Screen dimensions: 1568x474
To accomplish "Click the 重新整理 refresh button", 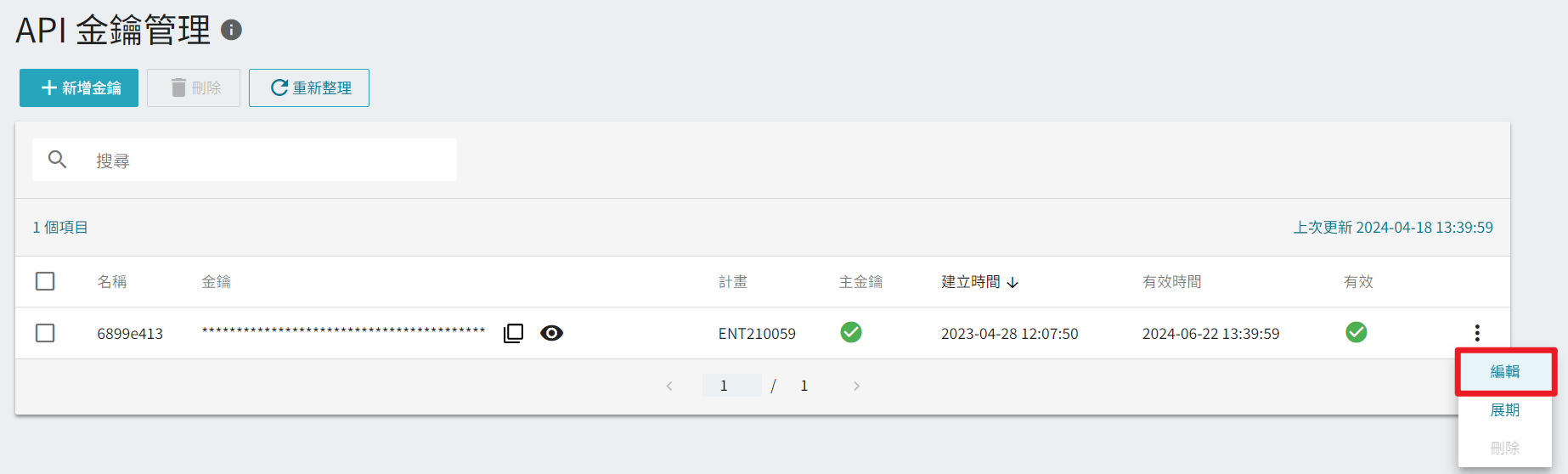I will pyautogui.click(x=309, y=88).
